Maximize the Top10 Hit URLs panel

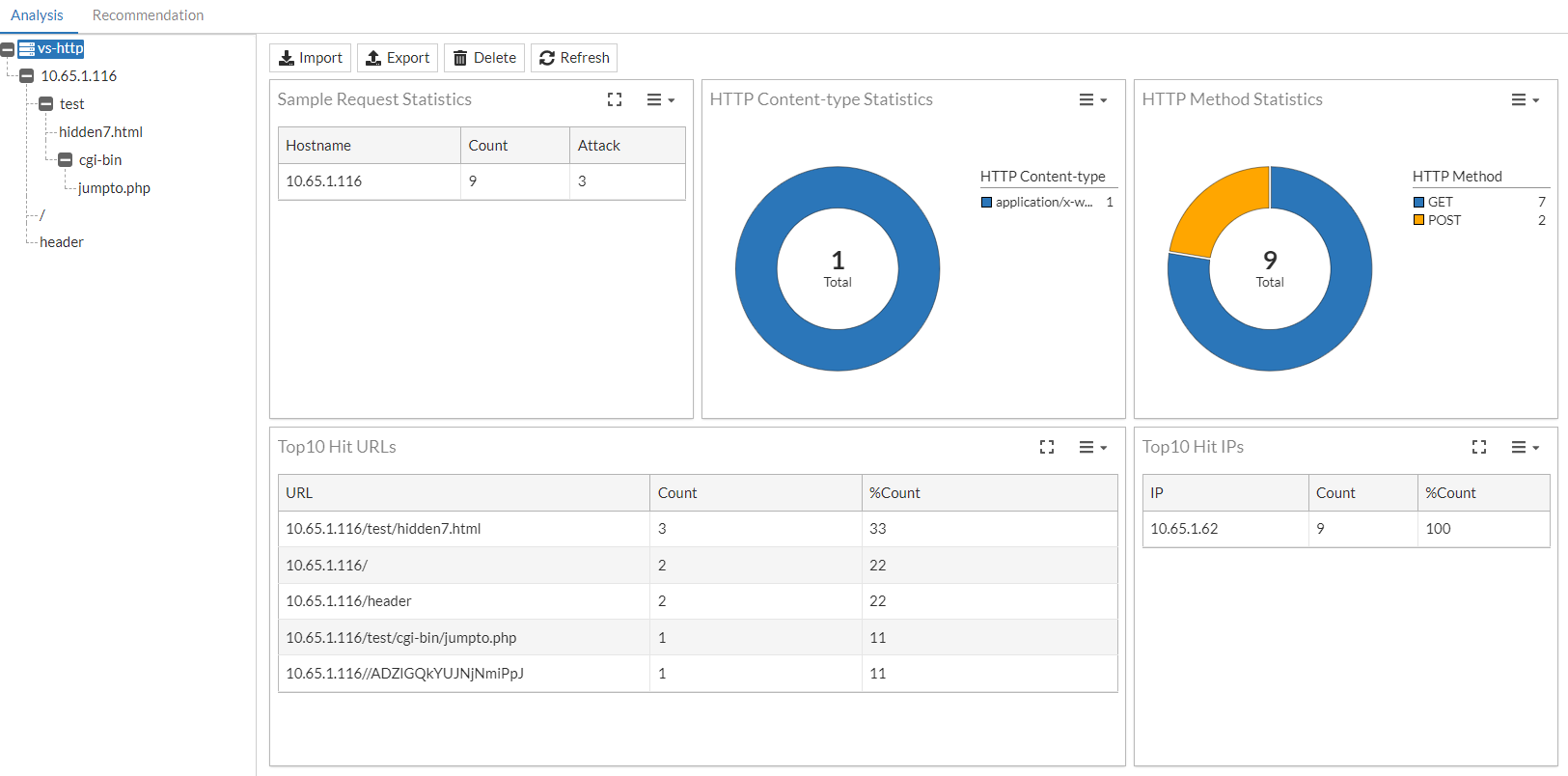(x=1047, y=447)
